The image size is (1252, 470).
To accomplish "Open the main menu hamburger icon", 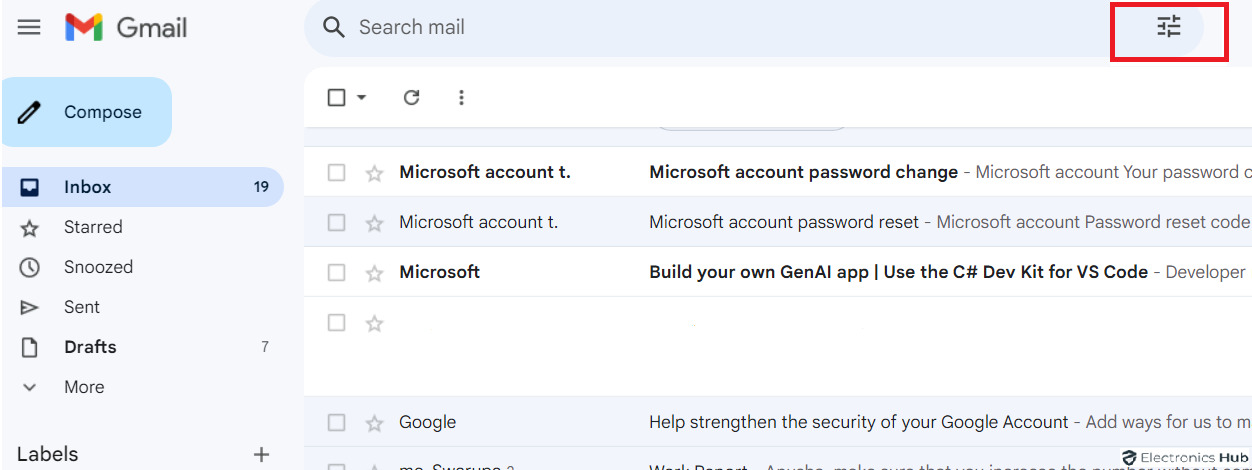I will tap(30, 27).
